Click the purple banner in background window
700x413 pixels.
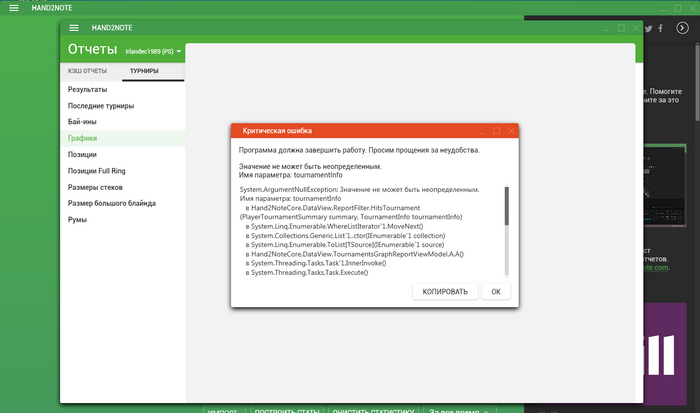[x=665, y=354]
